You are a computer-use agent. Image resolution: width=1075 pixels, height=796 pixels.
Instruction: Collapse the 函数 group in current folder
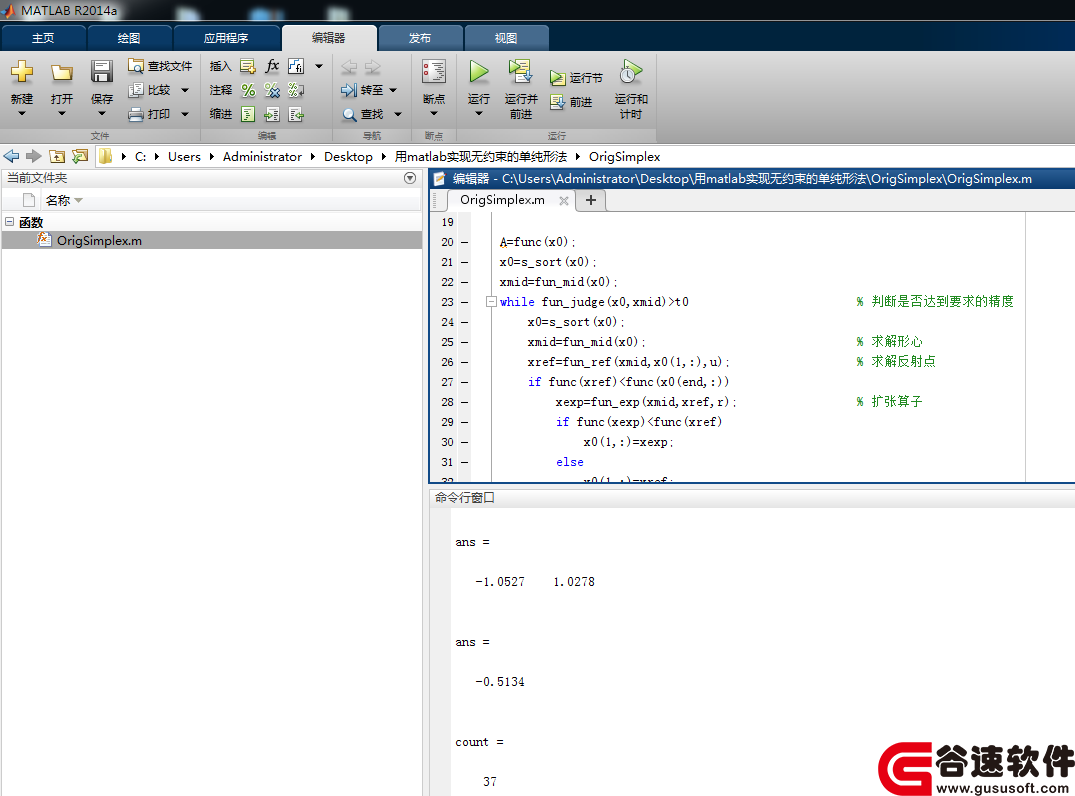point(10,221)
